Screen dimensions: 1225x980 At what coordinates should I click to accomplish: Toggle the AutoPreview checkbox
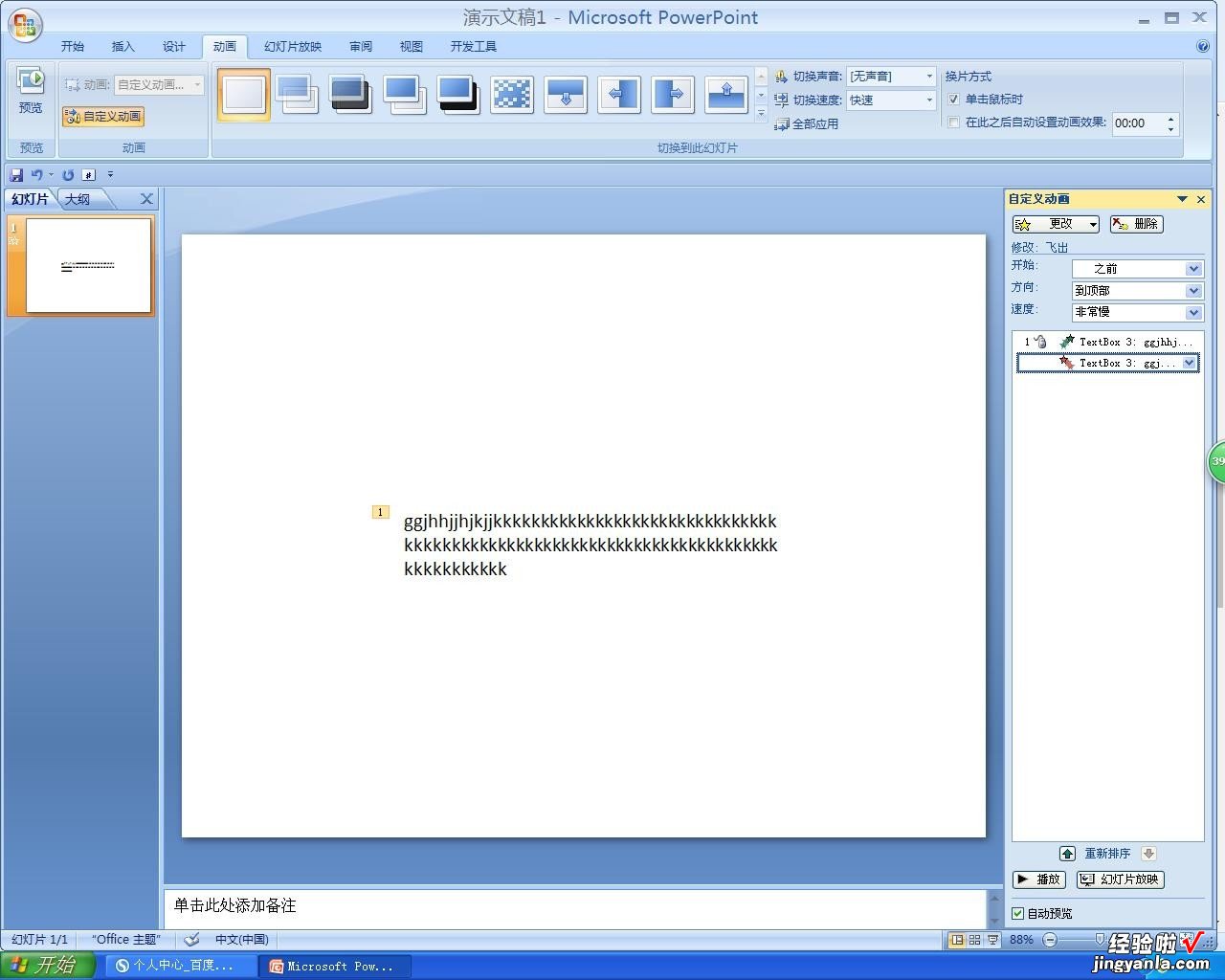[1018, 913]
